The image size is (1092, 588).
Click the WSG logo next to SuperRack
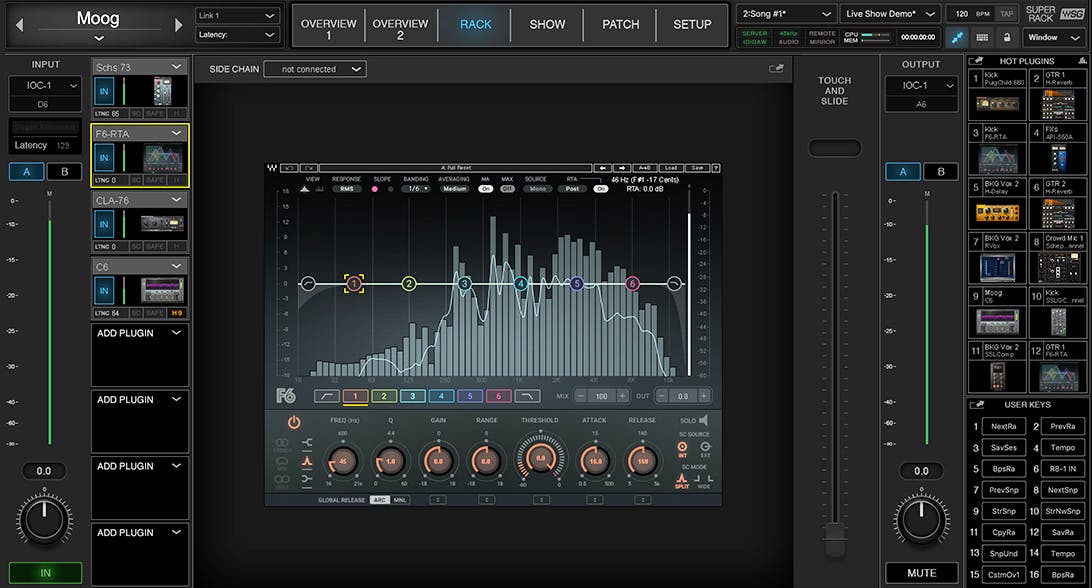point(1073,13)
